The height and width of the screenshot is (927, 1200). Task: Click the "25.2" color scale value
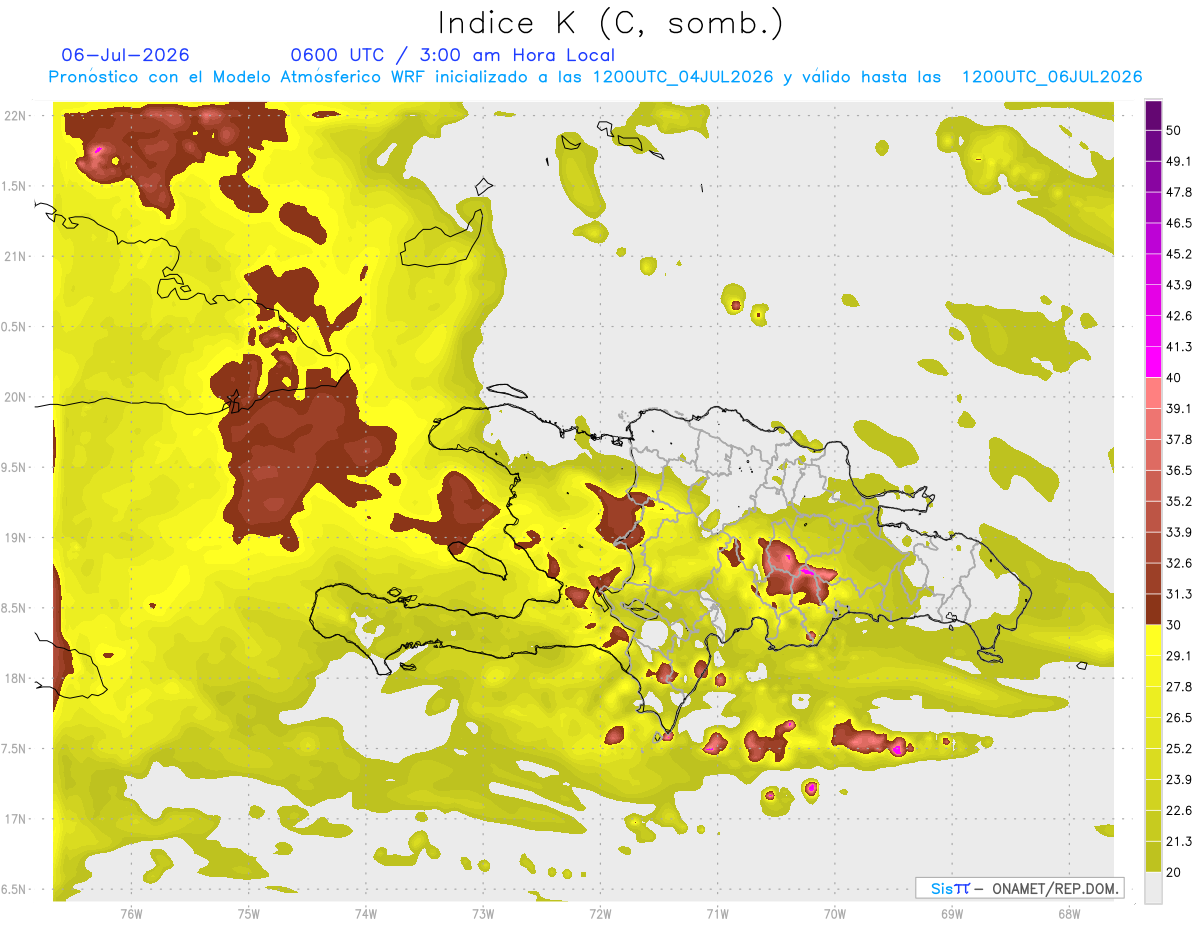(x=1178, y=749)
